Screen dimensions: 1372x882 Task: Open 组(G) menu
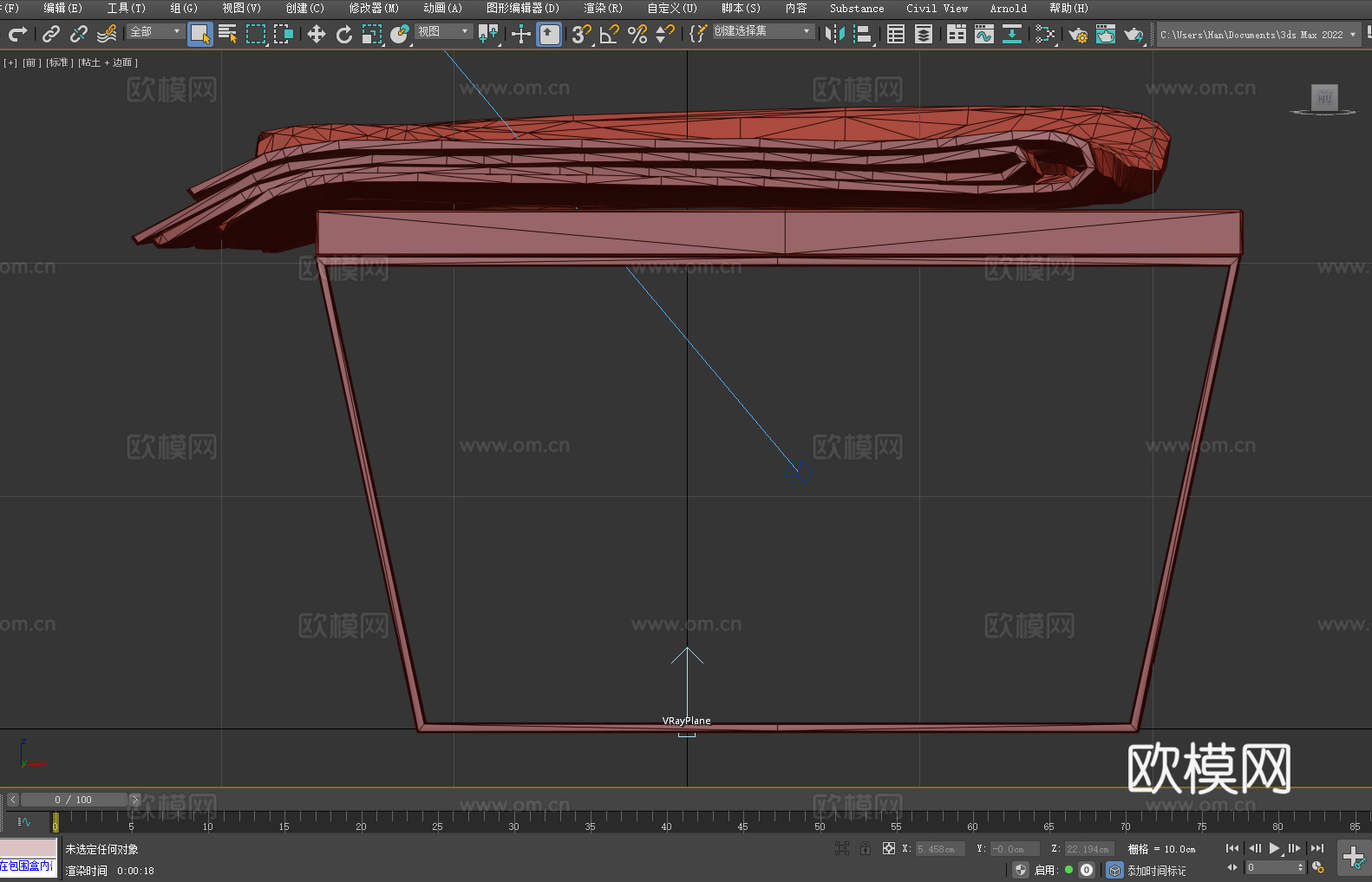click(x=184, y=8)
